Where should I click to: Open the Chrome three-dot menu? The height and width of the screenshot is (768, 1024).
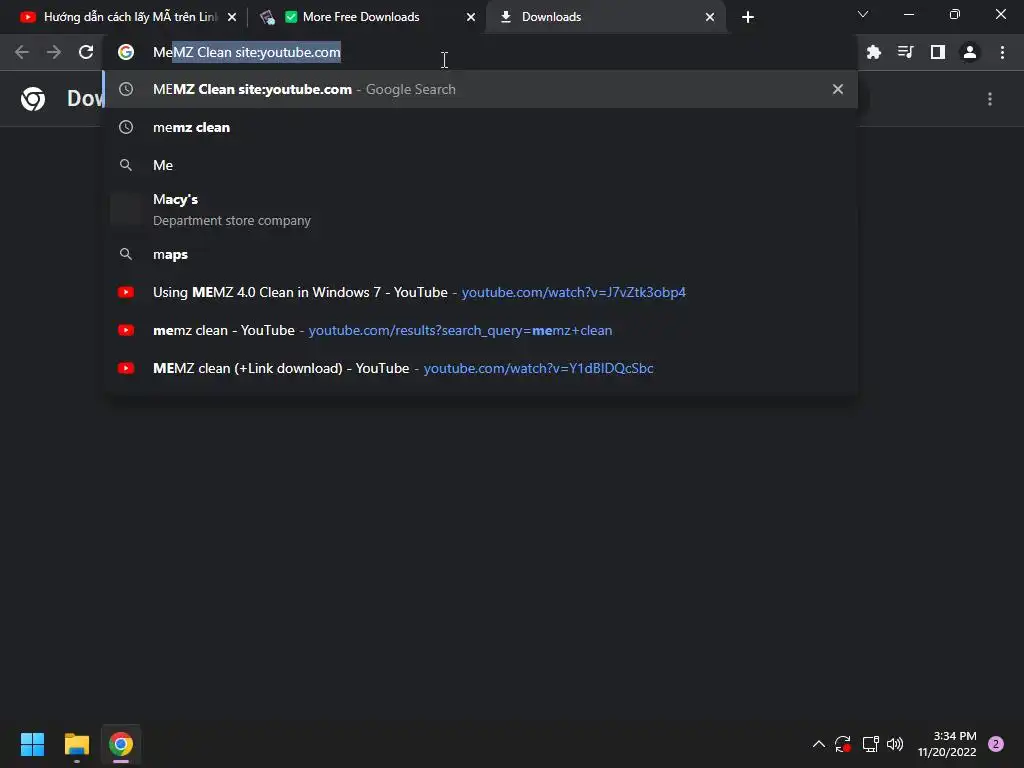[x=1002, y=52]
